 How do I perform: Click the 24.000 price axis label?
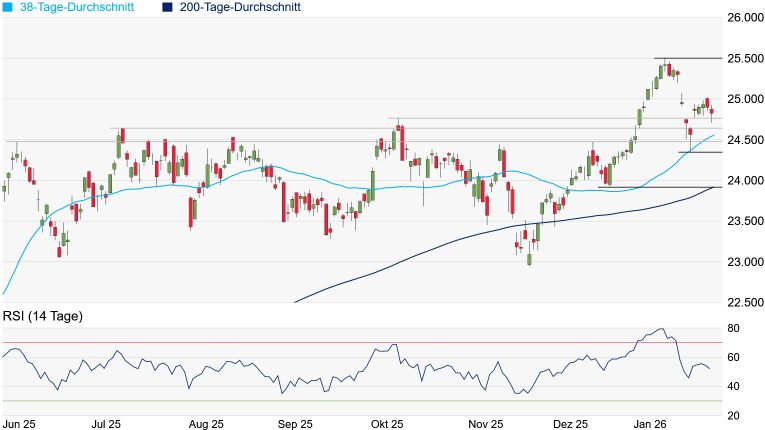743,181
